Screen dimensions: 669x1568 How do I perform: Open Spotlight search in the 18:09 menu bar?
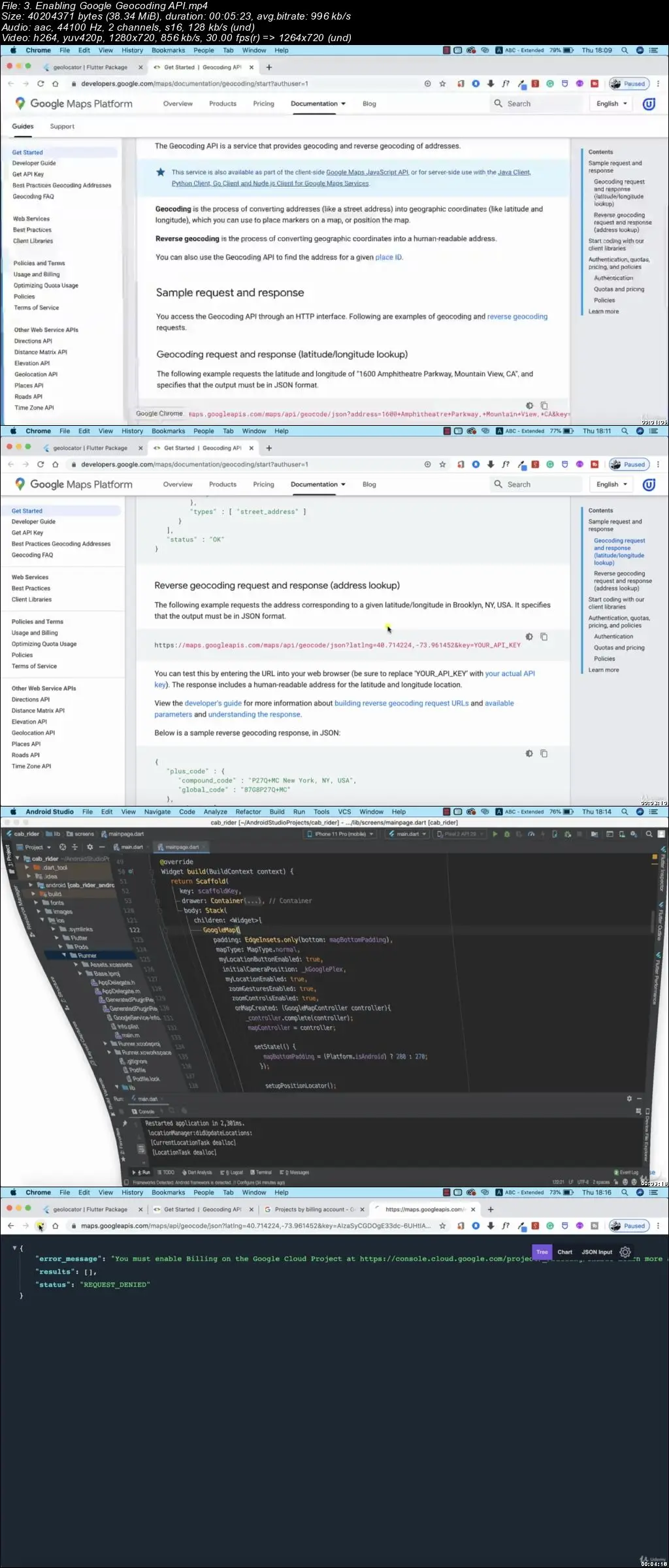(x=625, y=50)
